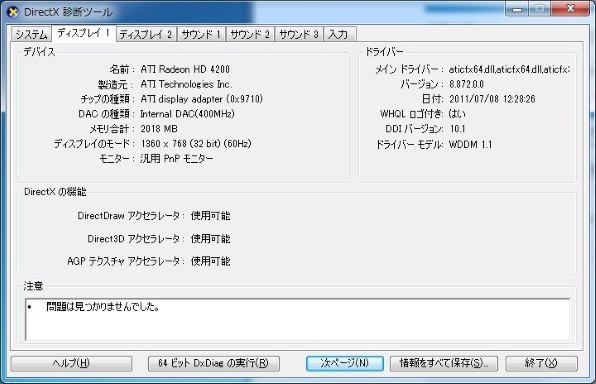Click display mode 1360 x 768 (32 bit) (60Hz)
The width and height of the screenshot is (596, 384).
pos(196,144)
